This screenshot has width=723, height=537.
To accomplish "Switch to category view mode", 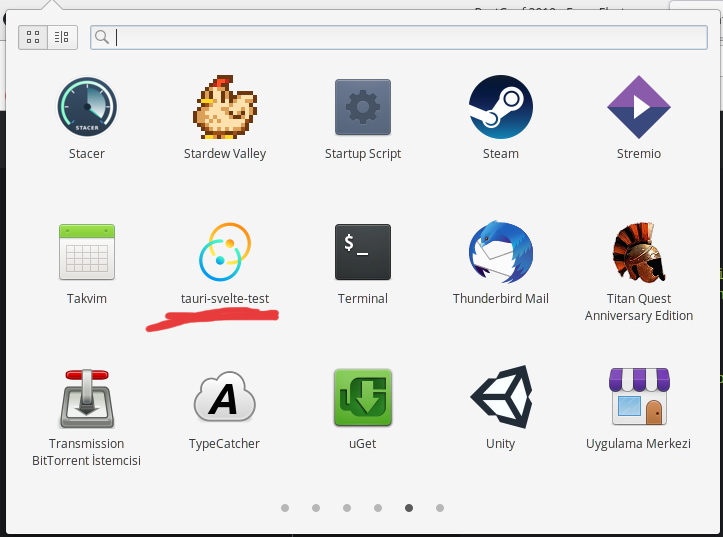I will tap(62, 37).
